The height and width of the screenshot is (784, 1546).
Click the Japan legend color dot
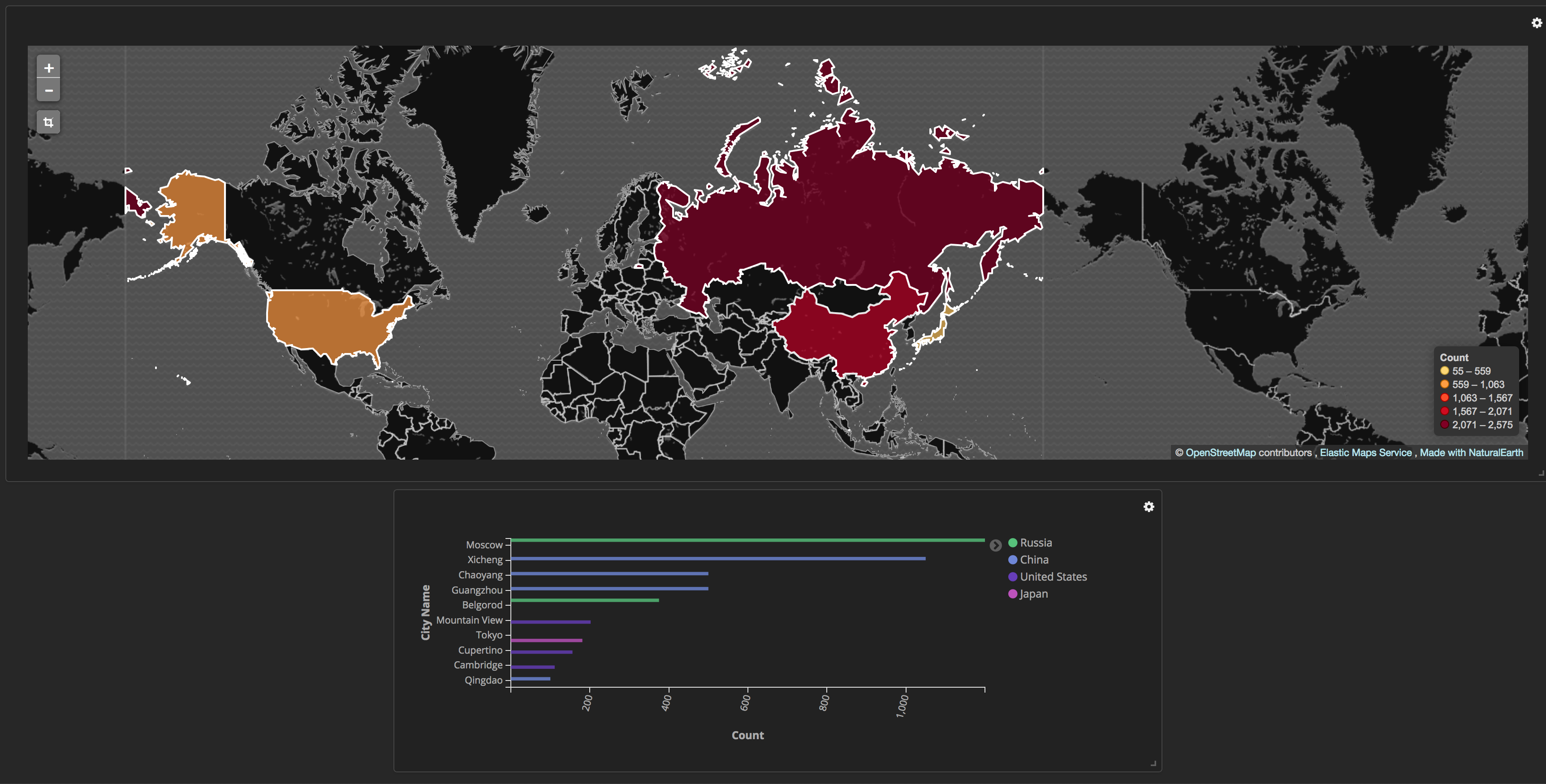pos(1013,594)
